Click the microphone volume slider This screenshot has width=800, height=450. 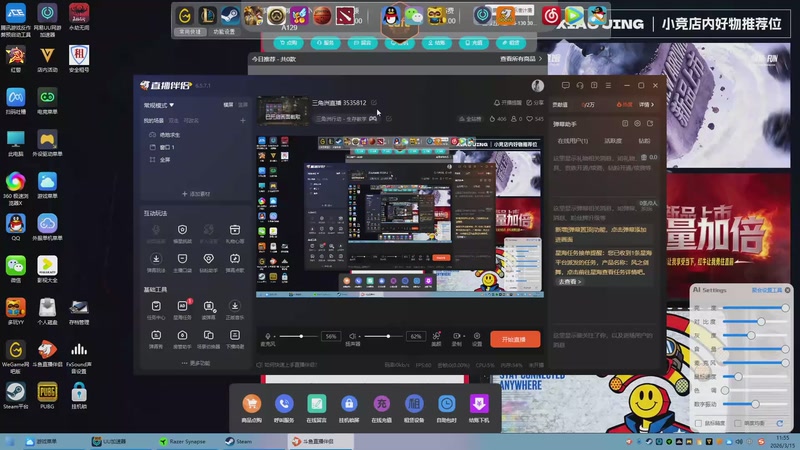pos(298,336)
